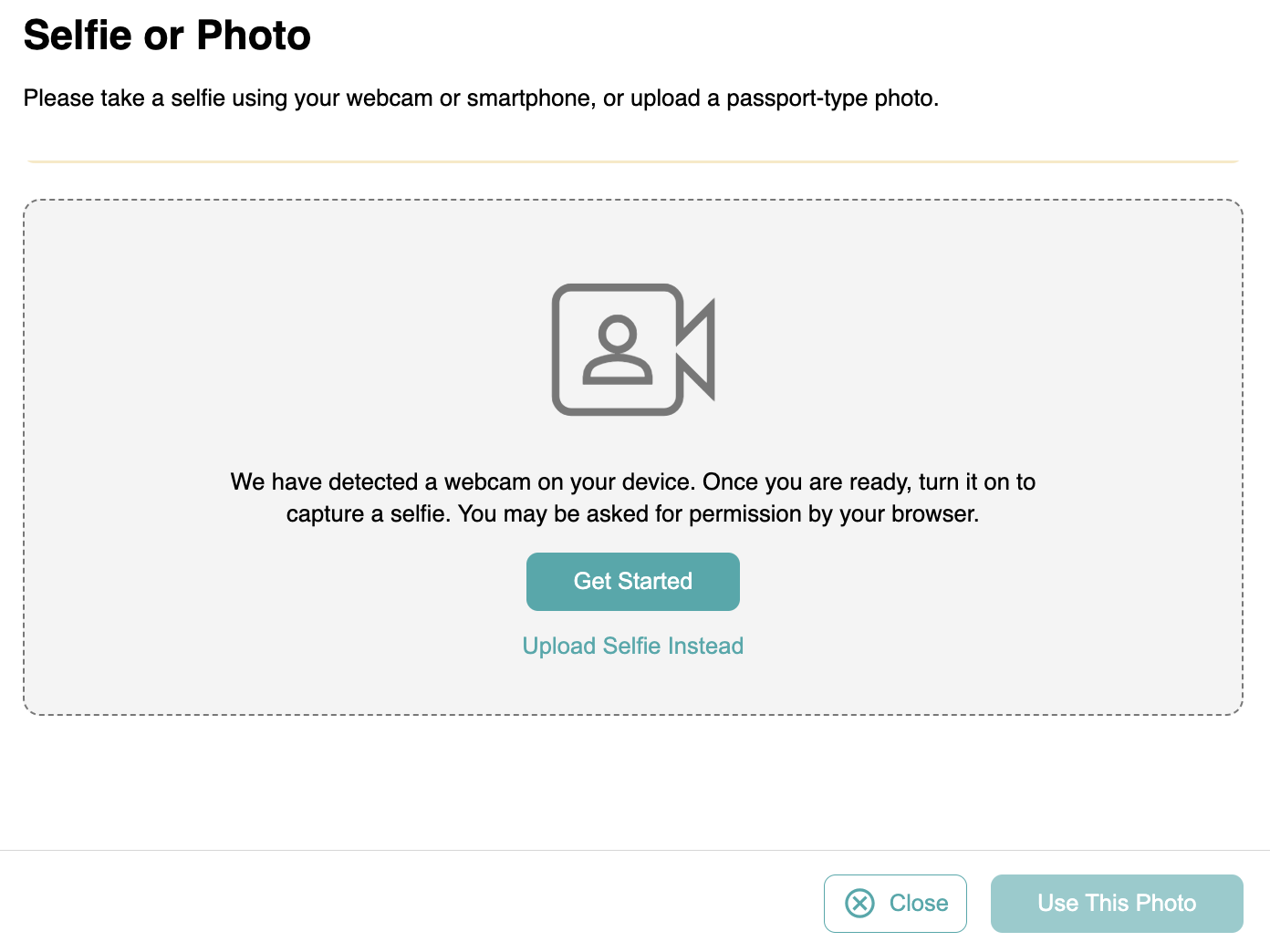Click the triangular lens part of the camera icon

tap(698, 349)
